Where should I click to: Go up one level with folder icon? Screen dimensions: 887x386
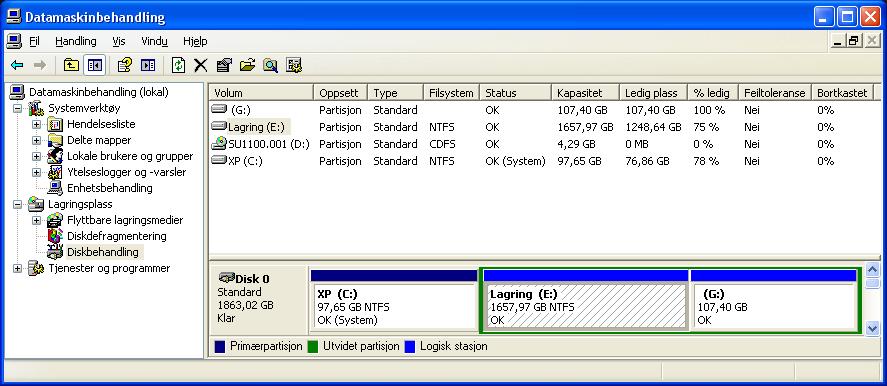tap(71, 66)
